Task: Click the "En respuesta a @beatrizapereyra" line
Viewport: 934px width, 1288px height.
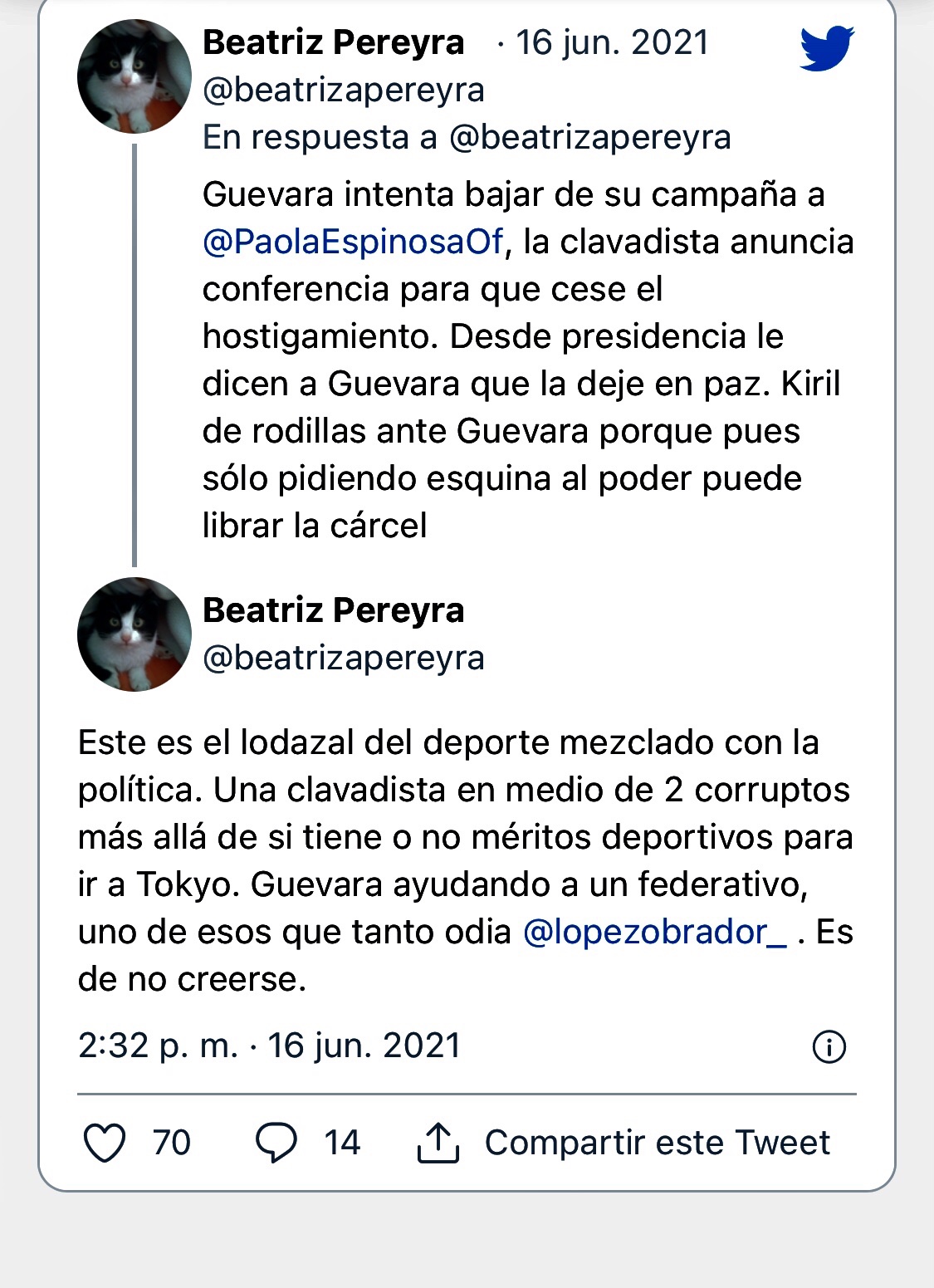Action: point(467,137)
